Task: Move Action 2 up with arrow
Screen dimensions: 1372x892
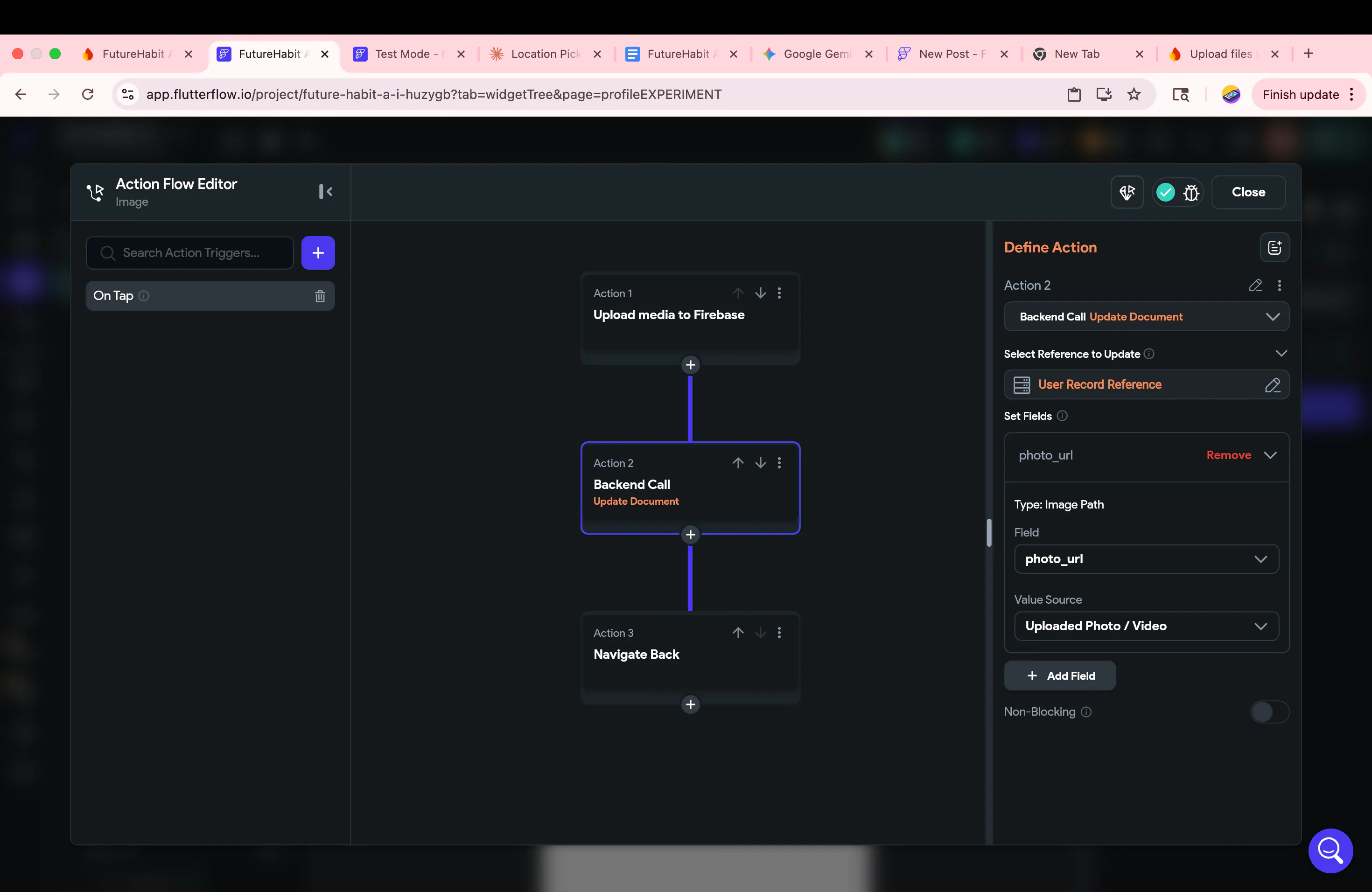Action: (x=738, y=463)
